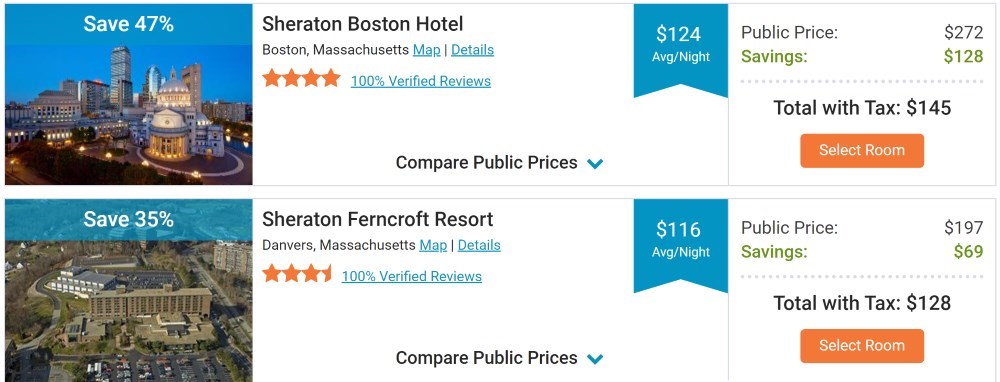Open Details link for Sheraton Ferncroft Resort
Screen dimensions: 1000x382
click(x=479, y=245)
